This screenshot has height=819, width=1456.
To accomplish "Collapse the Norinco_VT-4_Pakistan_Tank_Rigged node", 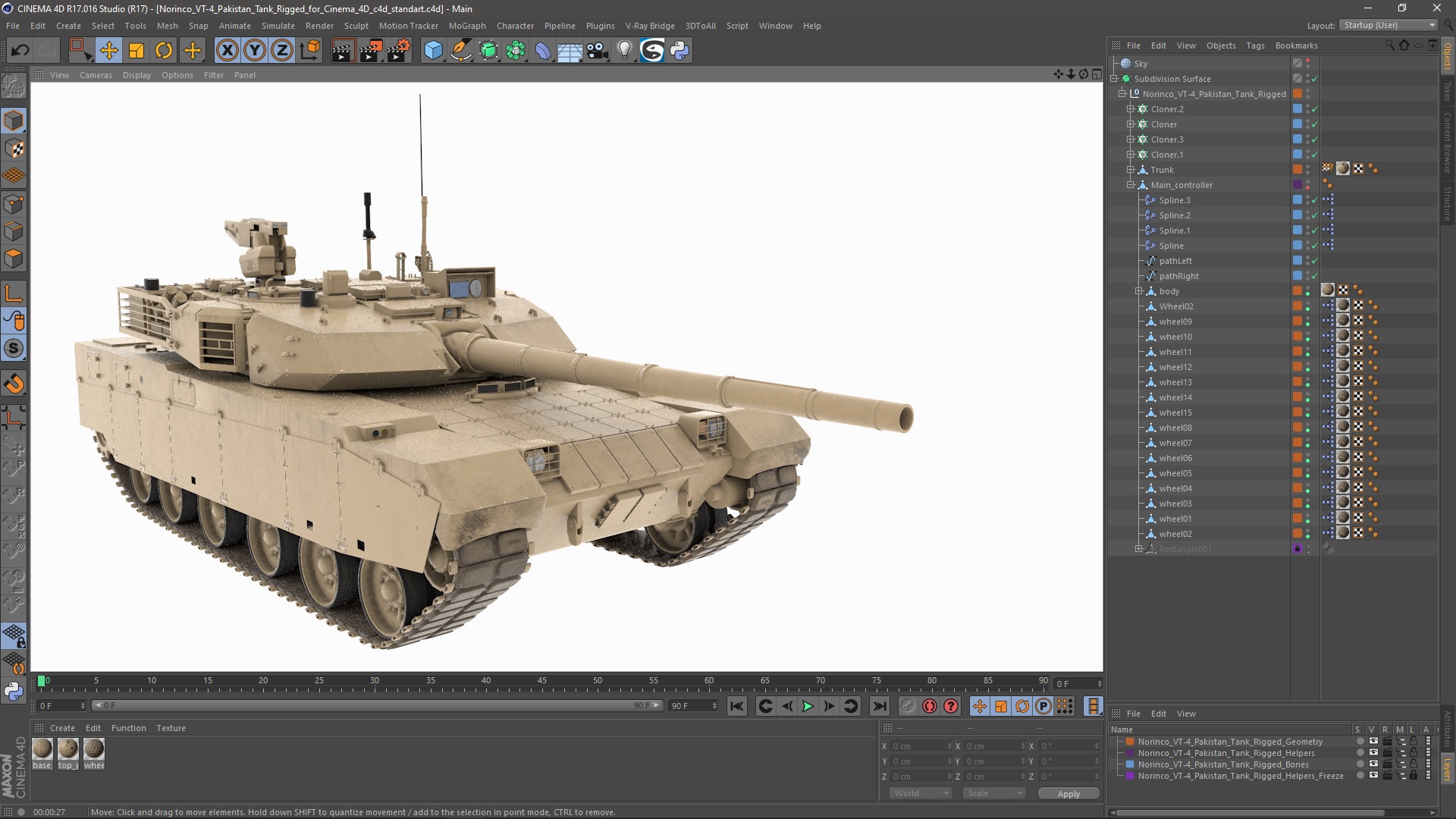I will (1122, 94).
